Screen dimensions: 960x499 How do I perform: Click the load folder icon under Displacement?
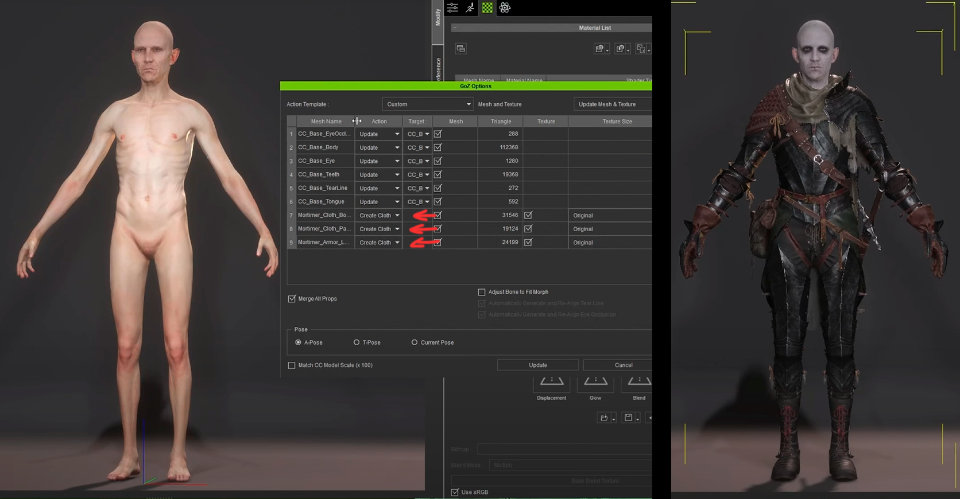(x=605, y=418)
